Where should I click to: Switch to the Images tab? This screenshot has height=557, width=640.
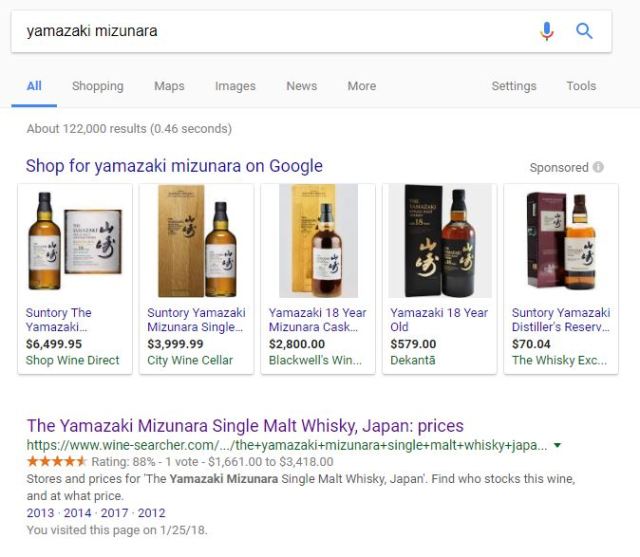(236, 86)
